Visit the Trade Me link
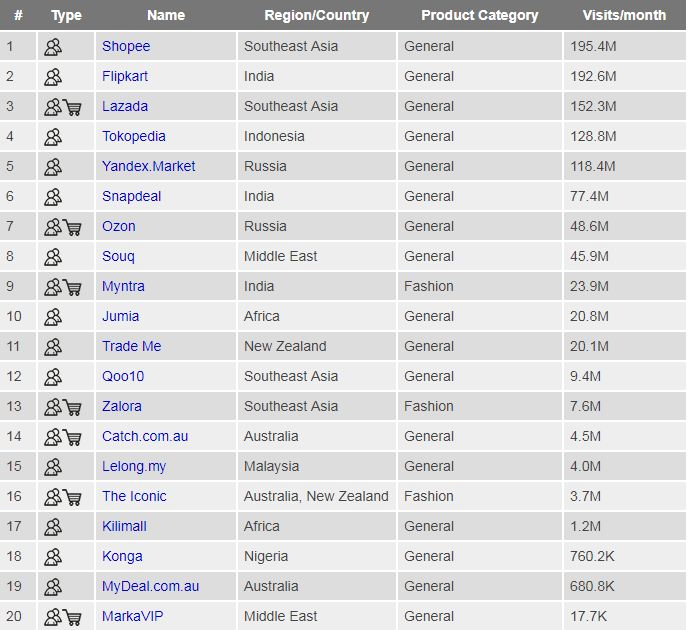The height and width of the screenshot is (630, 688). click(x=131, y=346)
